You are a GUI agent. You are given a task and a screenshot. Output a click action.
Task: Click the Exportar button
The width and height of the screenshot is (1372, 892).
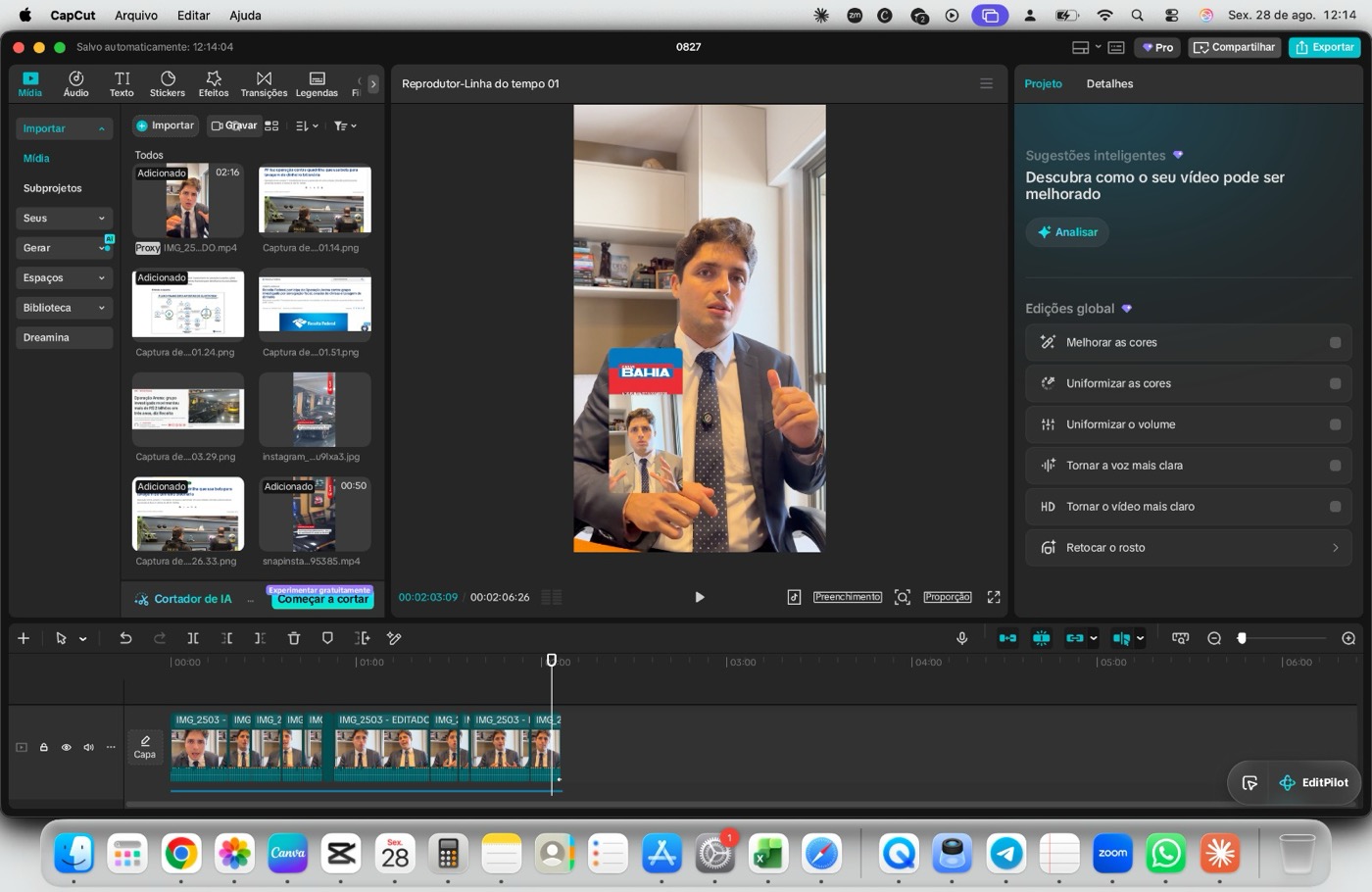point(1324,47)
